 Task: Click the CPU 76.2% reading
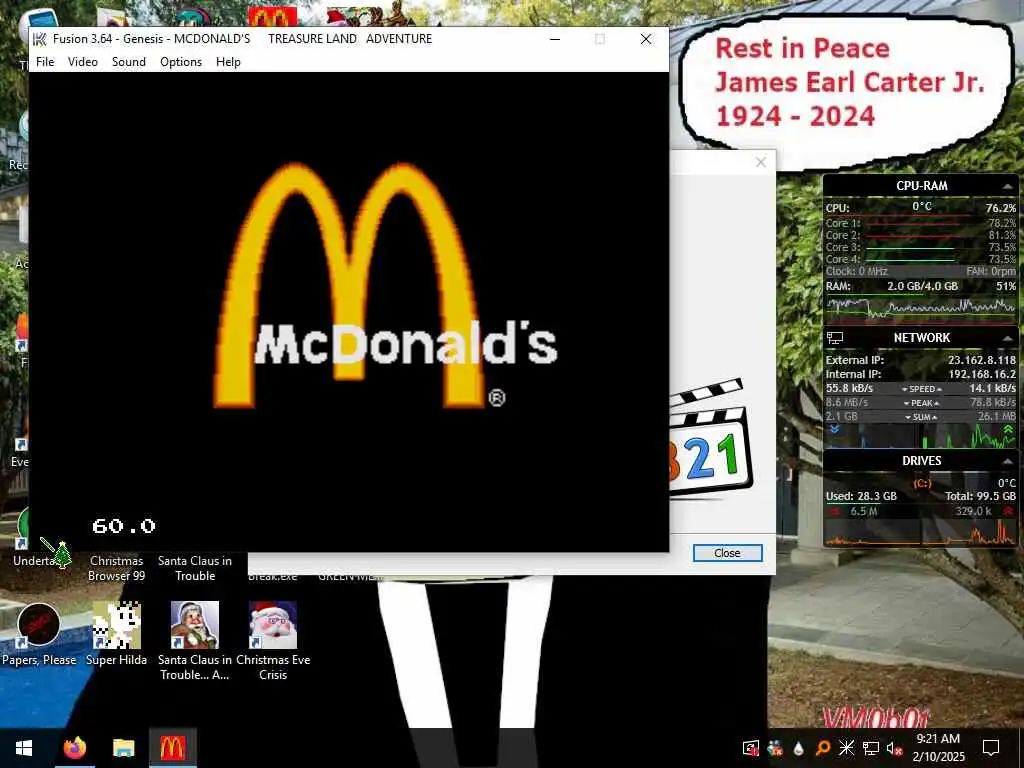pyautogui.click(x=1000, y=208)
